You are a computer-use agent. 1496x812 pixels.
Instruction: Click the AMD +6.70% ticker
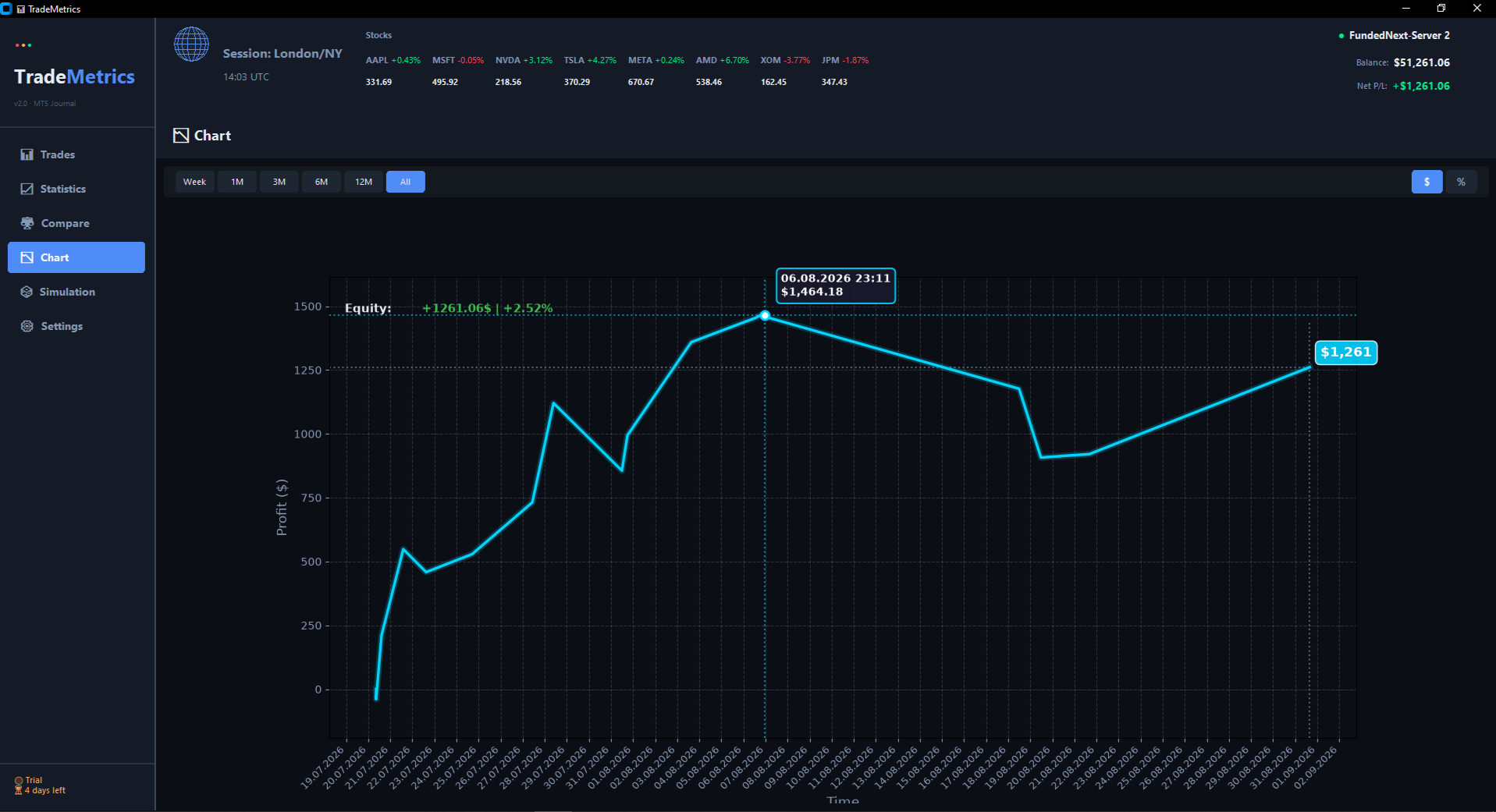[723, 60]
